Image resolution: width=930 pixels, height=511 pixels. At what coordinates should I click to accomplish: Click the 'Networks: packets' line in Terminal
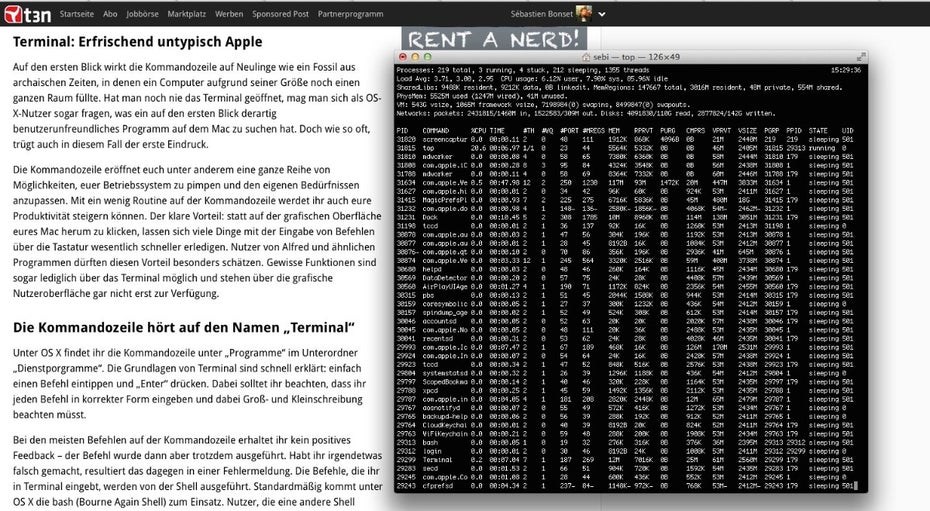point(585,113)
